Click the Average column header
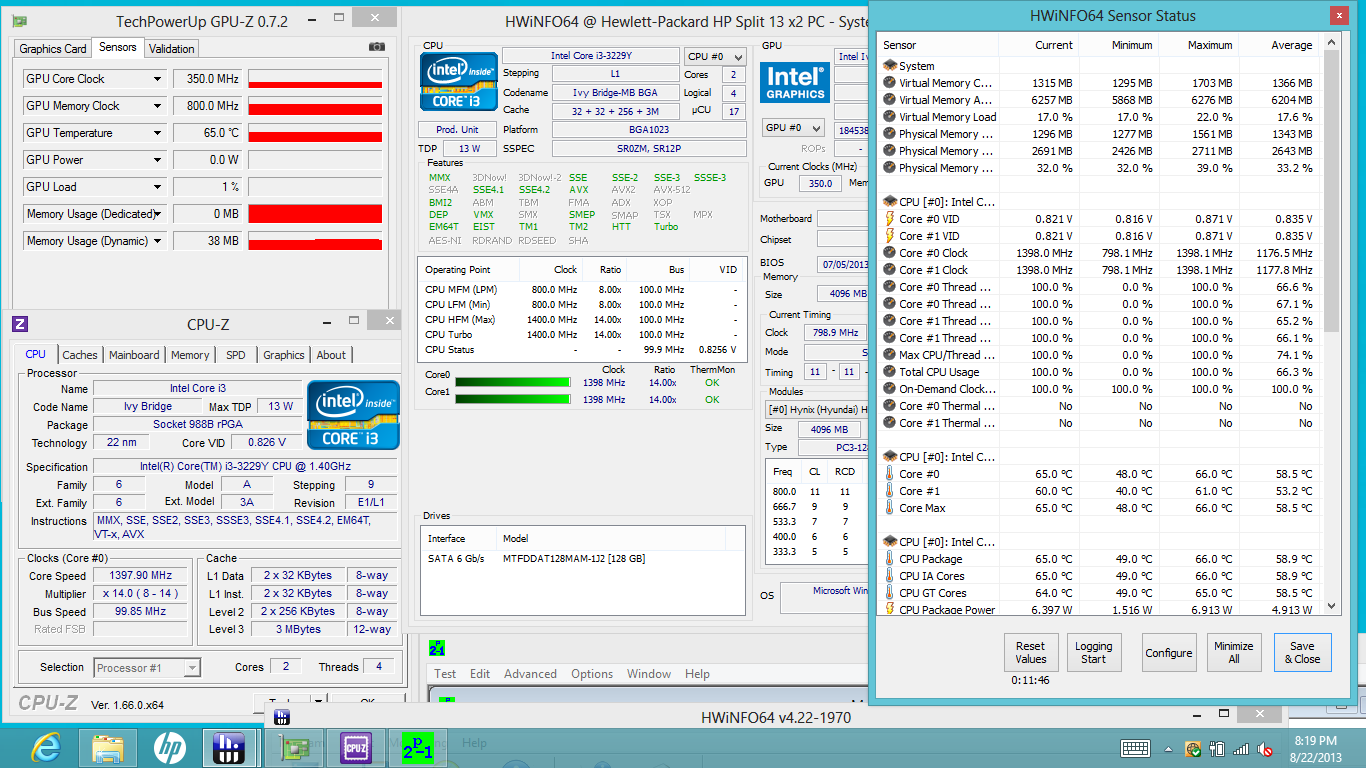The image size is (1366, 768). 1279,45
